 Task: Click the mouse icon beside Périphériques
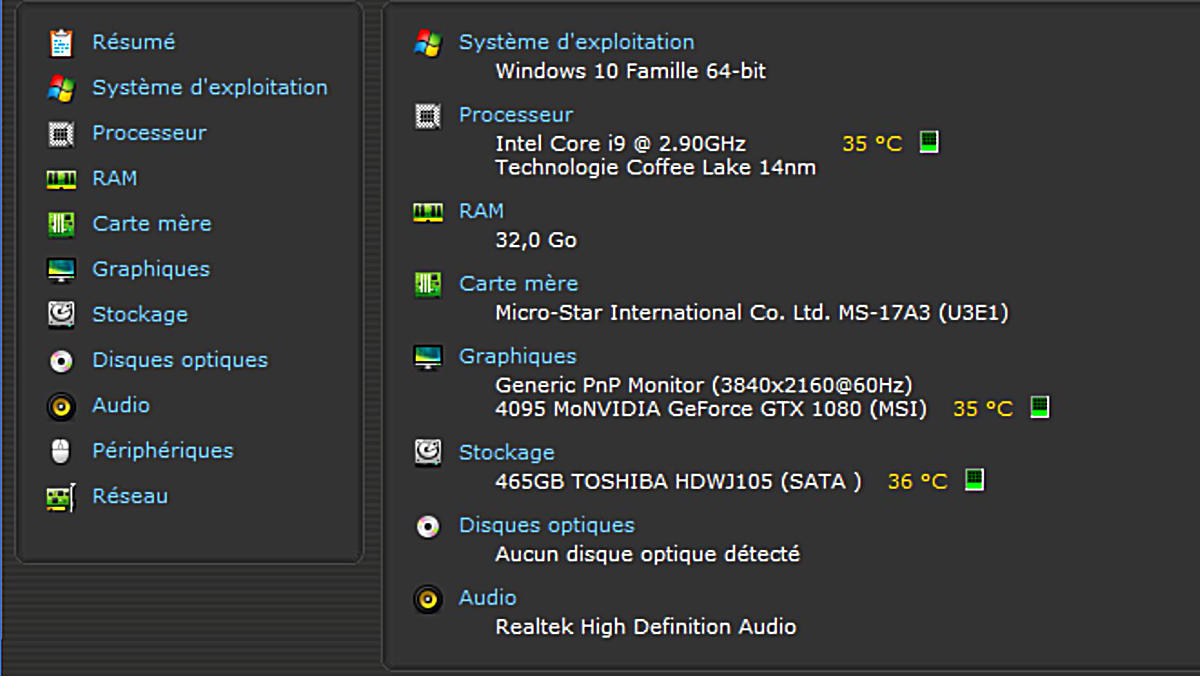click(61, 452)
